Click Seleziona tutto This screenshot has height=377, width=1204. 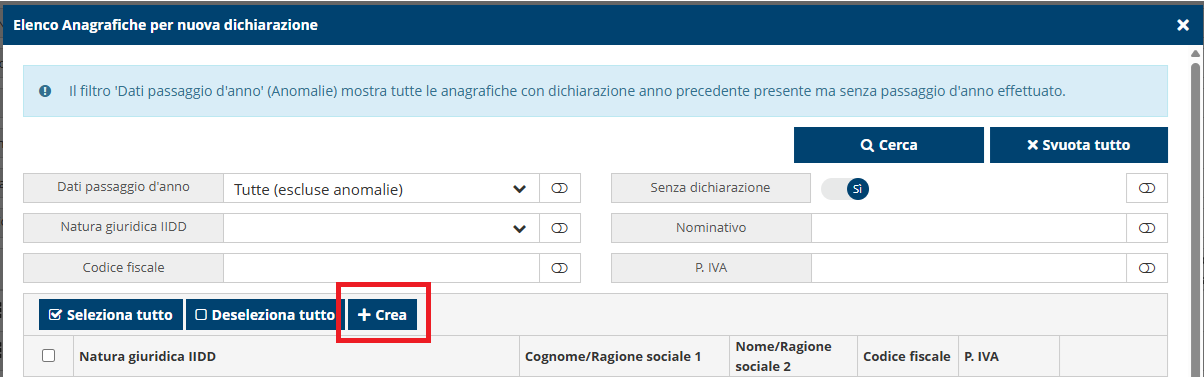pyautogui.click(x=111, y=314)
